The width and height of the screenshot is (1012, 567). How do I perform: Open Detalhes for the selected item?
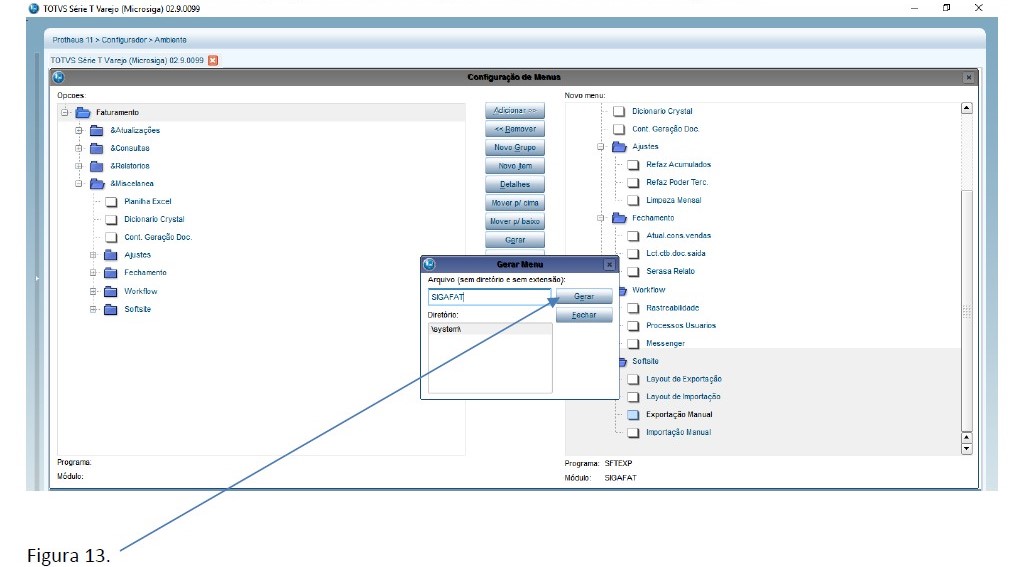click(514, 184)
